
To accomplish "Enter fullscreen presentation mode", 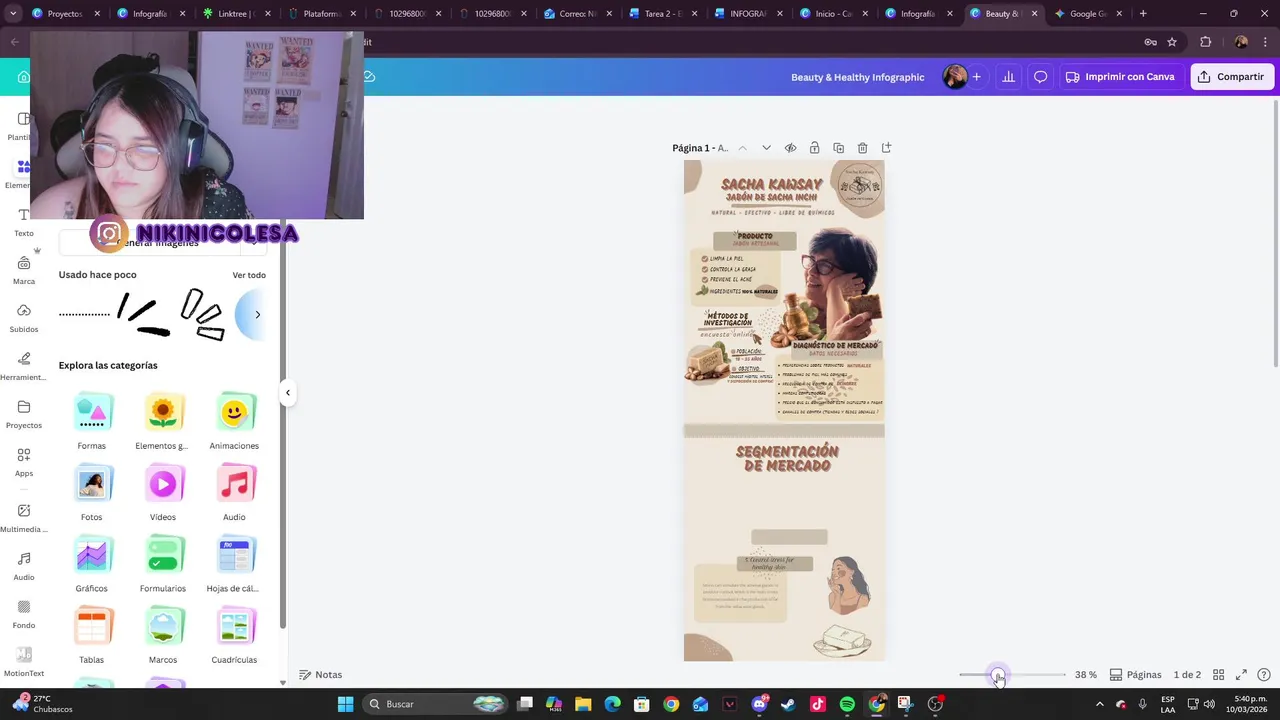I will pyautogui.click(x=1241, y=675).
